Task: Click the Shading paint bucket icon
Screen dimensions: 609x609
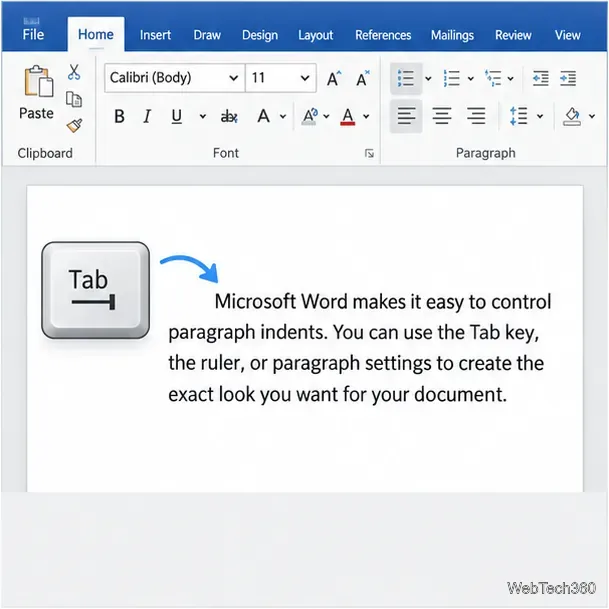Action: 572,117
